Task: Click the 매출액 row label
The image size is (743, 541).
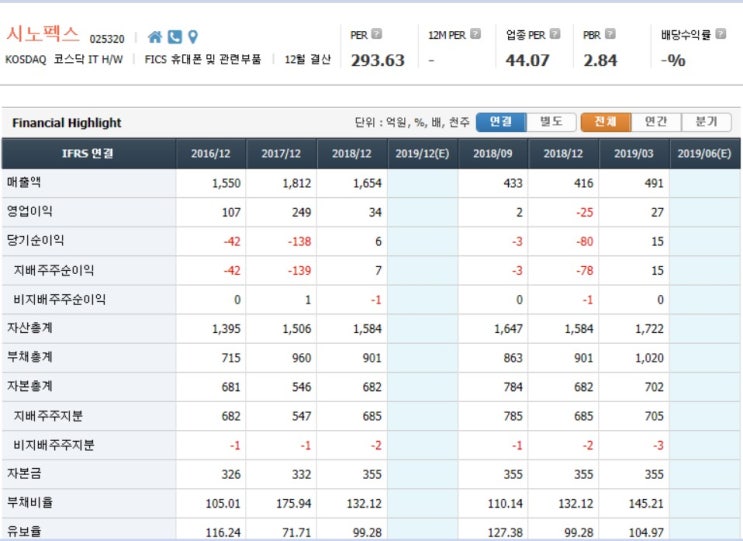Action: click(24, 182)
